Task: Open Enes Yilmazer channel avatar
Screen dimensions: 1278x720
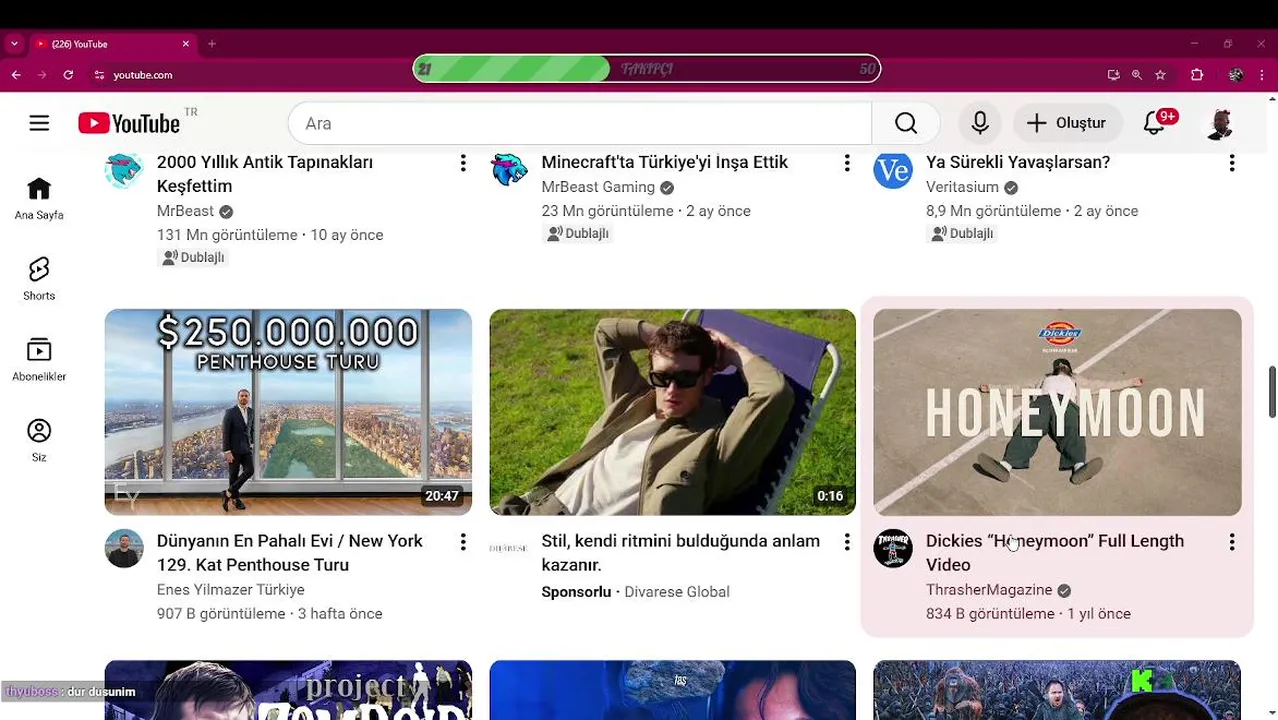Action: click(x=124, y=548)
